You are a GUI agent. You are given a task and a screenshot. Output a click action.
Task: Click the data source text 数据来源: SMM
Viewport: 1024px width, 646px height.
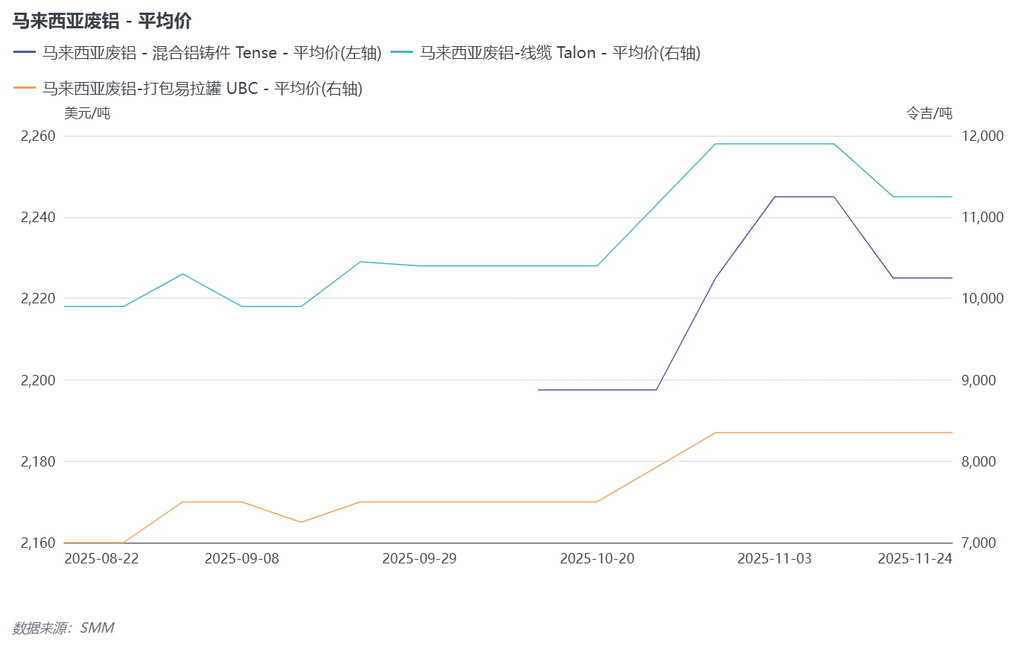point(63,628)
